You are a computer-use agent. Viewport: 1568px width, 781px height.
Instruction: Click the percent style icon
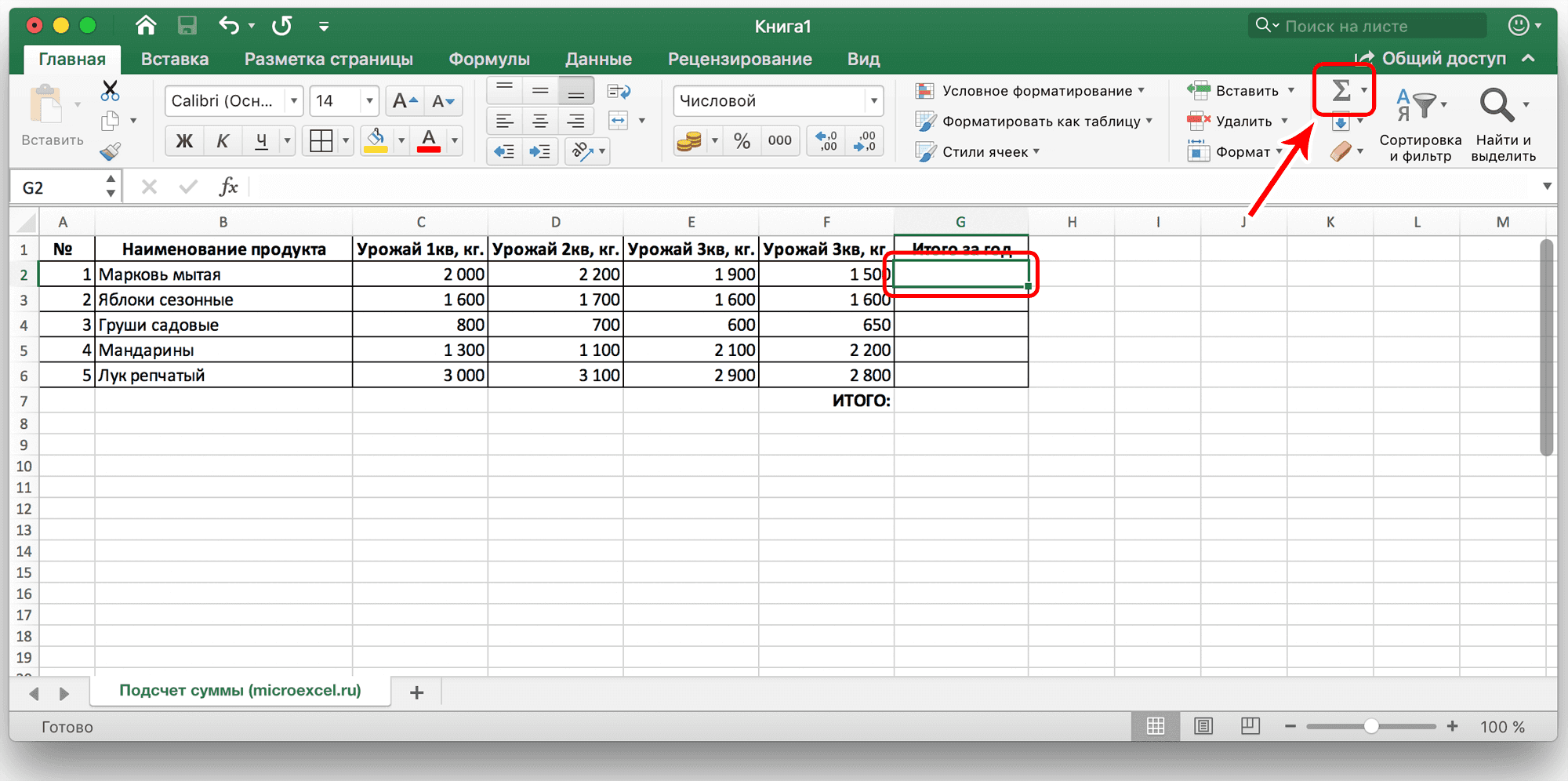coord(742,140)
